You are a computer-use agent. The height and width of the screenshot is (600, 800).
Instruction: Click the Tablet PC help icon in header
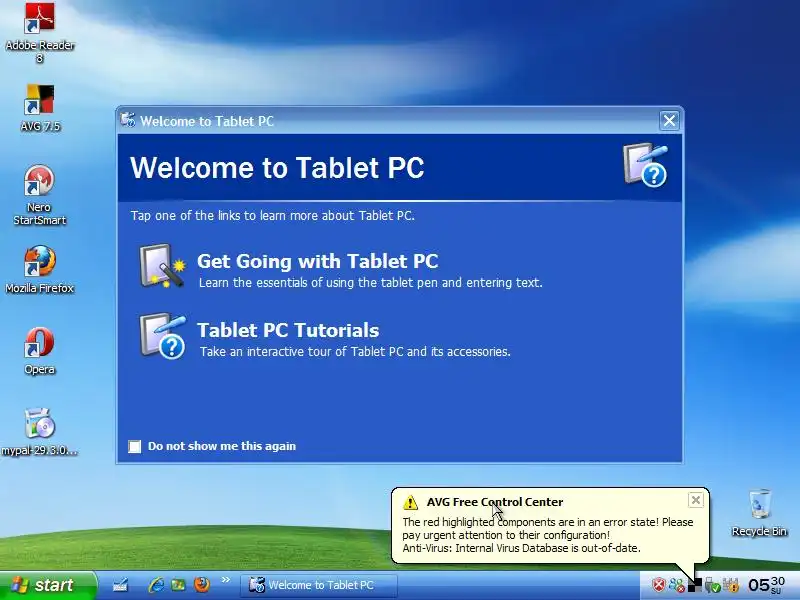pos(645,165)
